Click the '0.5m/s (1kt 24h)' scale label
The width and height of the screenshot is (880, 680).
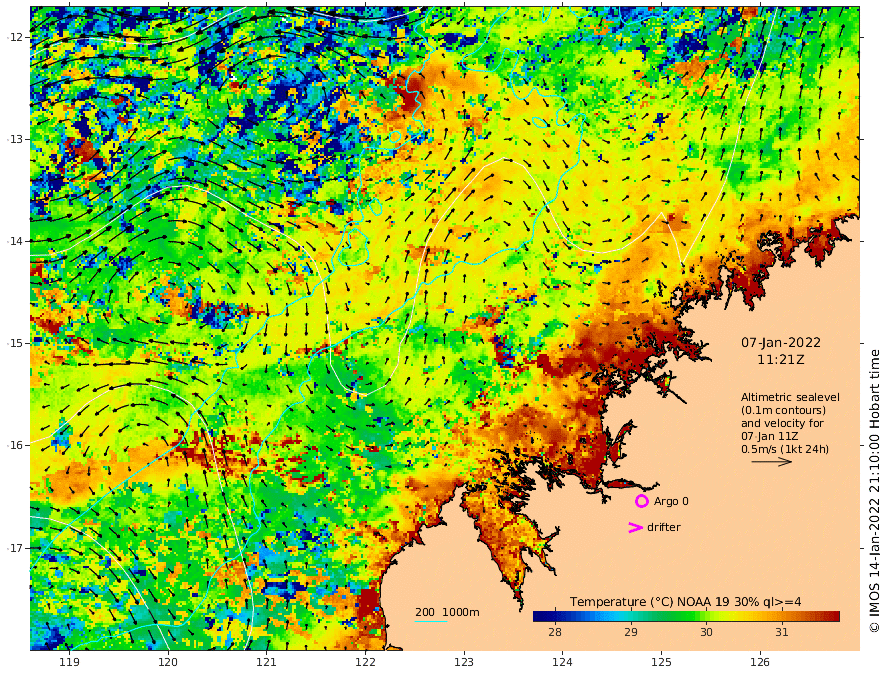785,449
